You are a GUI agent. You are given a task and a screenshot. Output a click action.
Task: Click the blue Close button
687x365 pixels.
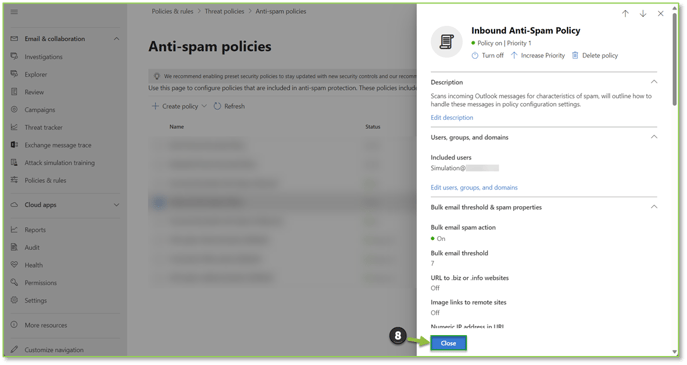pyautogui.click(x=448, y=343)
